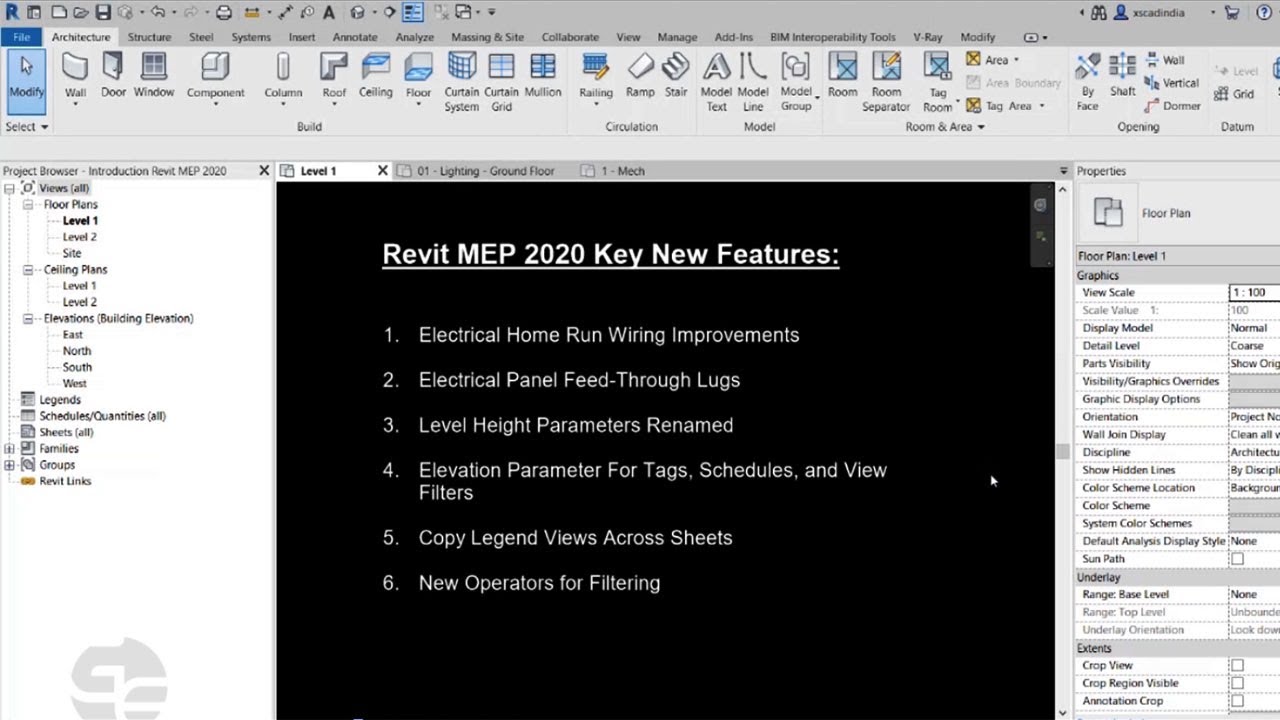Viewport: 1280px width, 720px height.
Task: Toggle the Sun Path checkbox
Action: [1237, 559]
